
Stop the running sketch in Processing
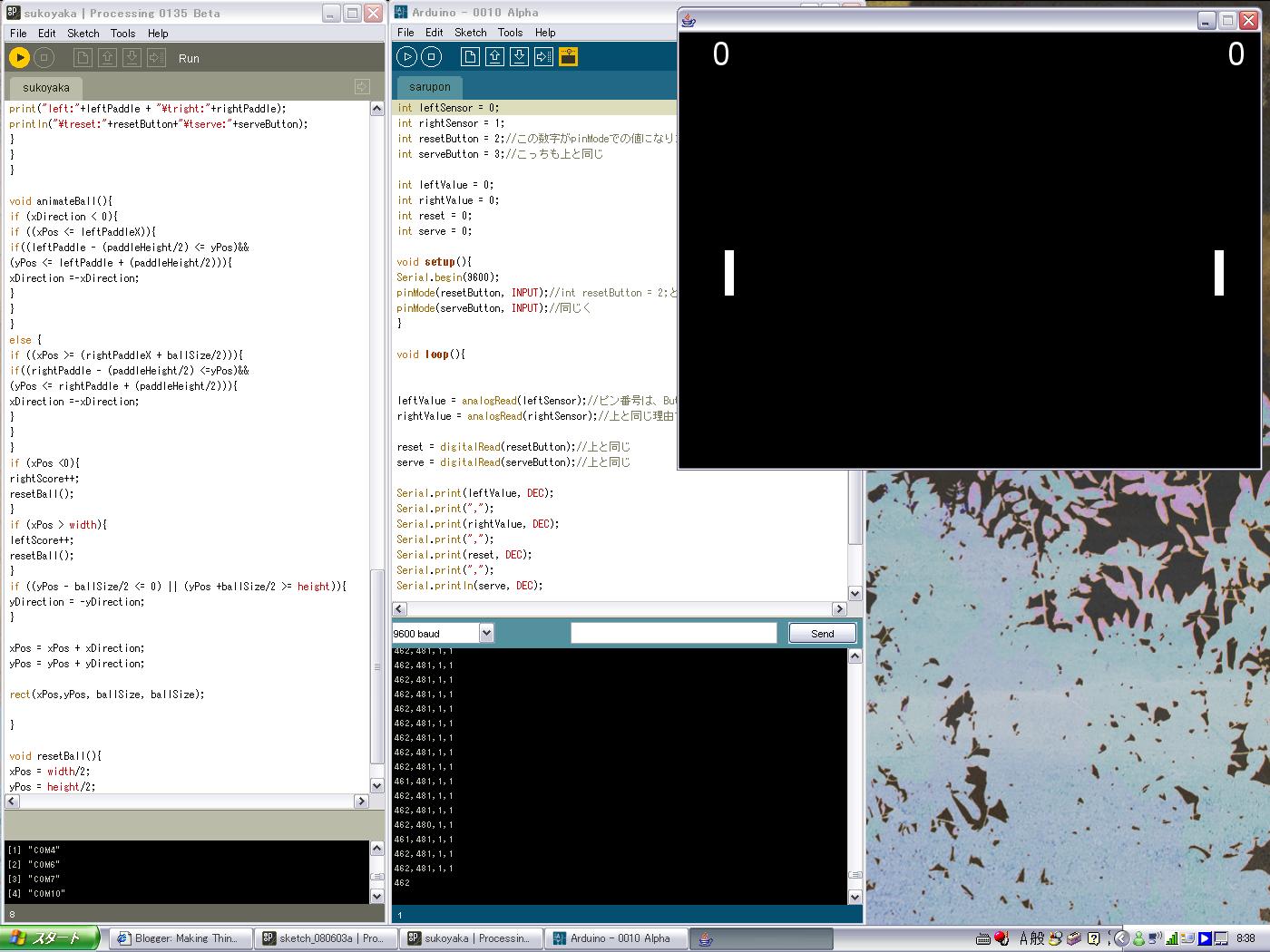[x=44, y=58]
